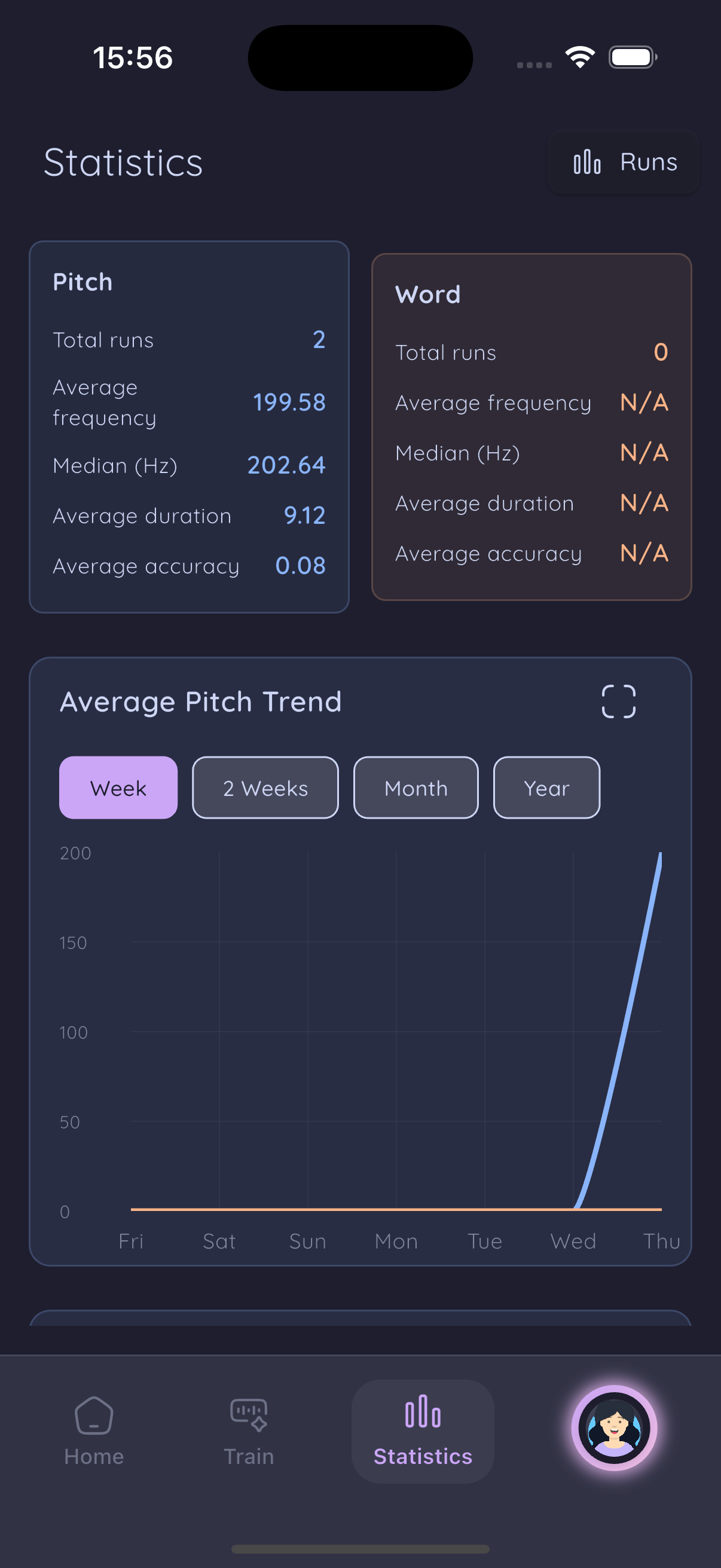Screen dimensions: 721x1568
Task: Open the Pitch statistics card
Action: pyautogui.click(x=188, y=426)
